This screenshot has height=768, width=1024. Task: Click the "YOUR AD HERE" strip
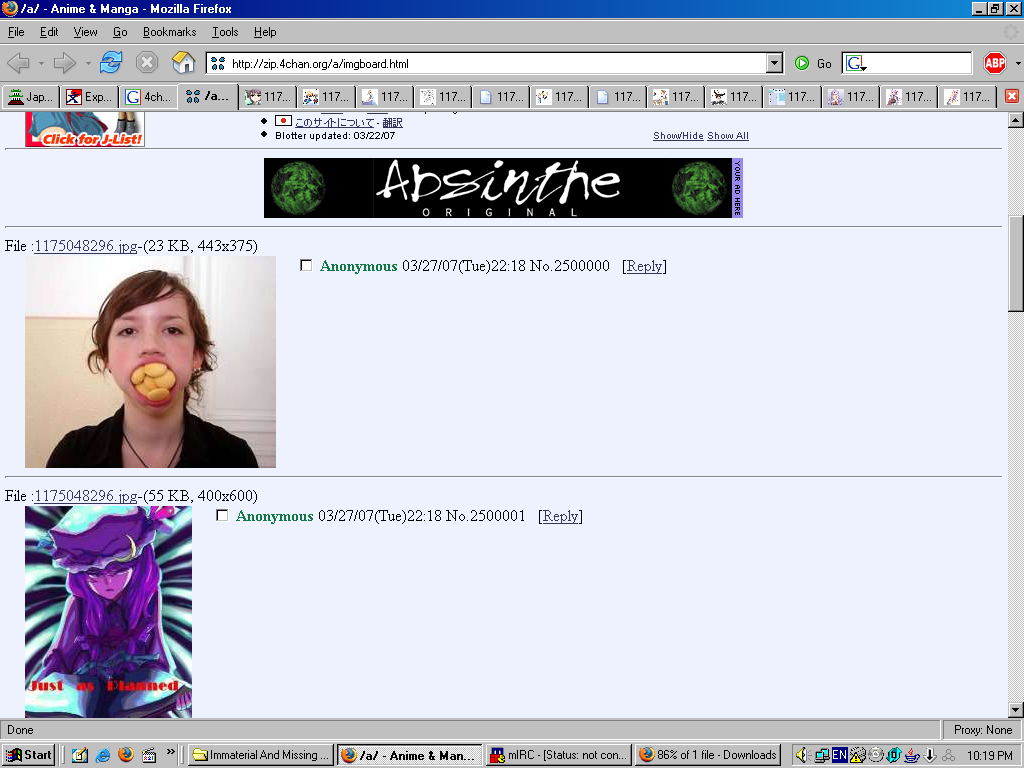738,188
